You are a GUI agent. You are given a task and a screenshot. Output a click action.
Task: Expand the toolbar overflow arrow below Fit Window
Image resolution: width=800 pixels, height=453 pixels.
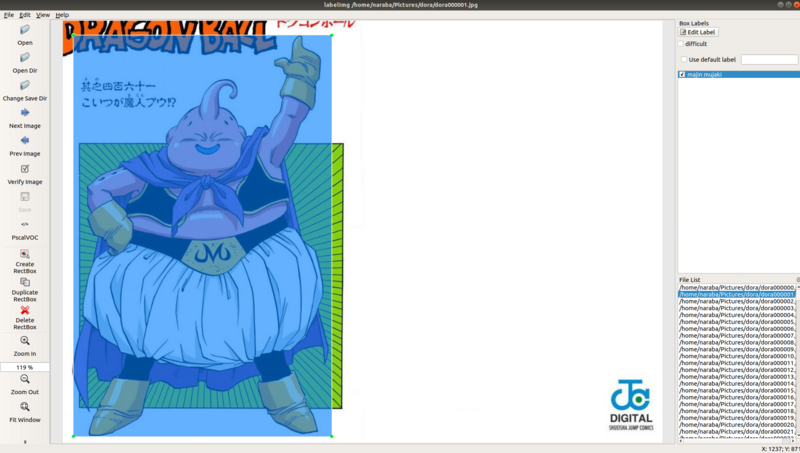(24, 442)
